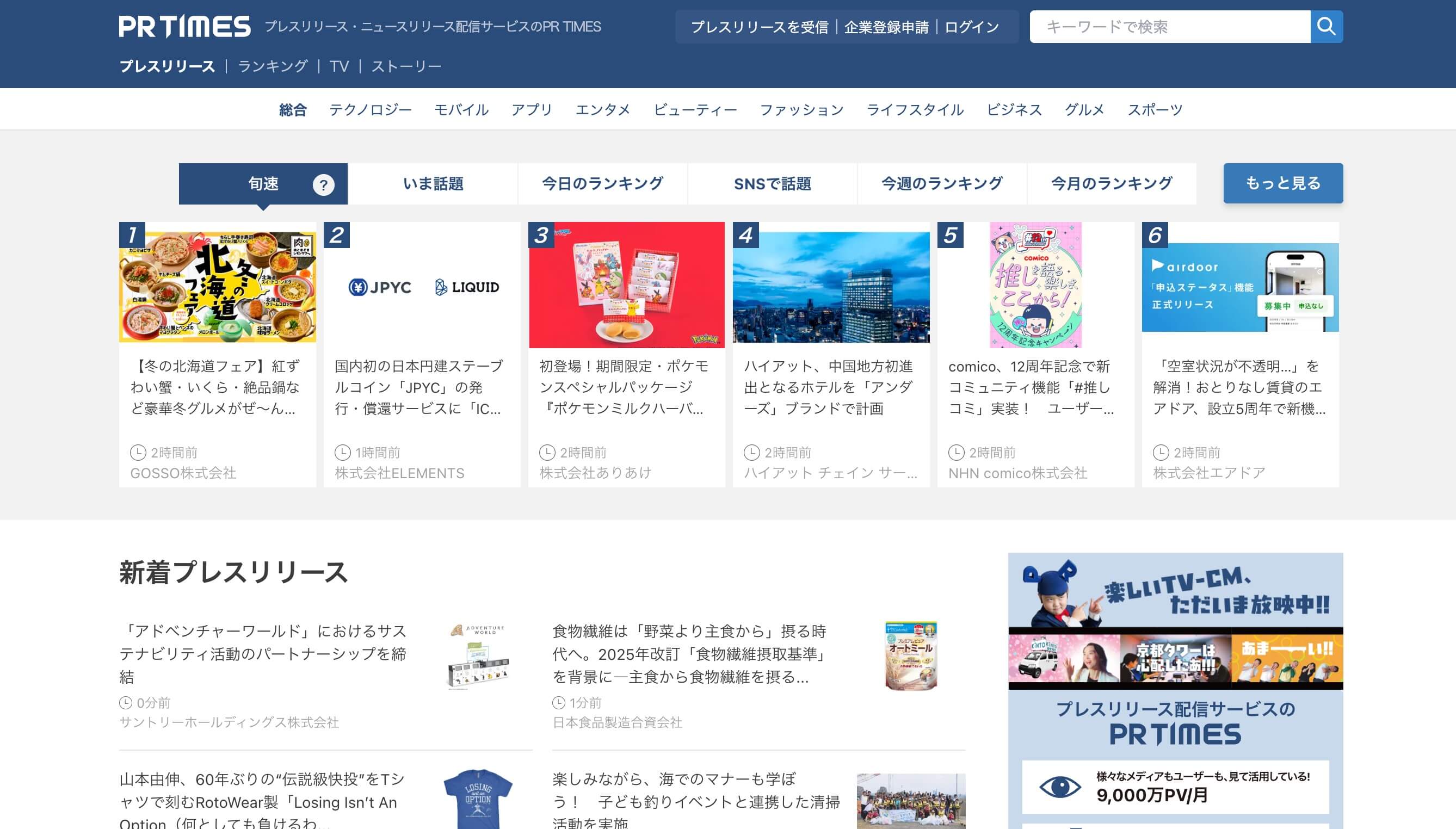1456x829 pixels.
Task: Click the airdoor release banner image
Action: pyautogui.click(x=1240, y=287)
